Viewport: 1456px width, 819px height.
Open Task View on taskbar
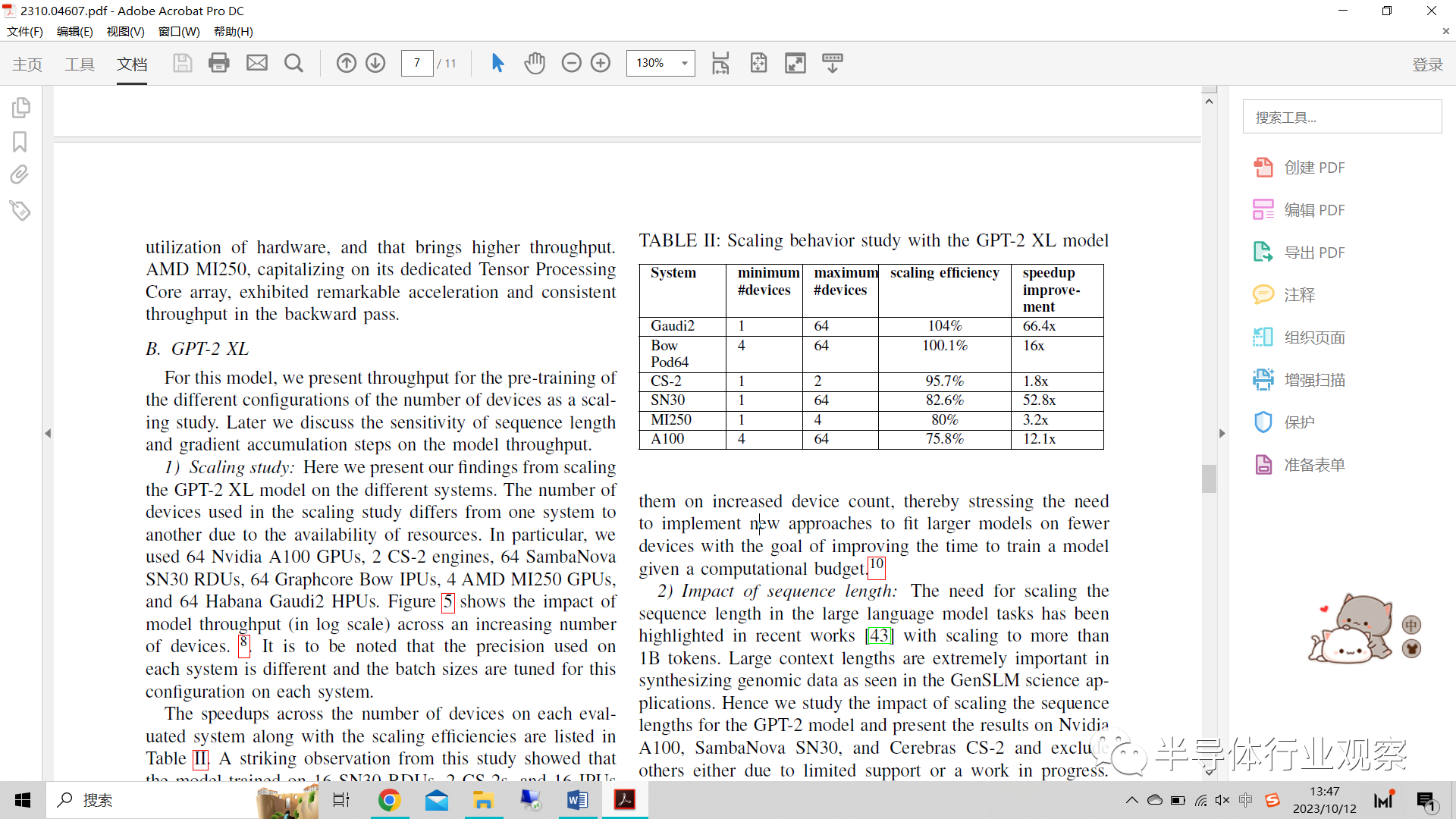point(341,800)
